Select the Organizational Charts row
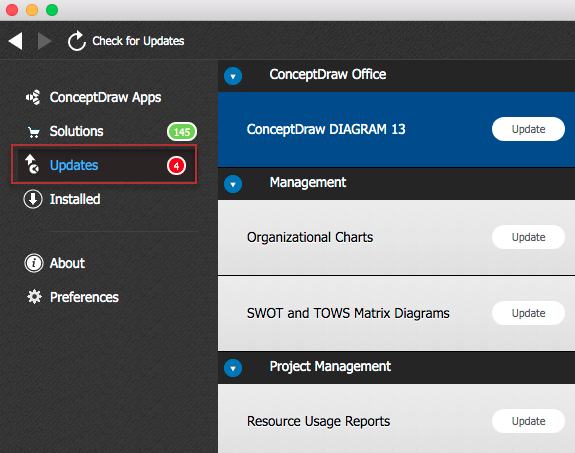Screen dimensions: 575x453 [396, 237]
